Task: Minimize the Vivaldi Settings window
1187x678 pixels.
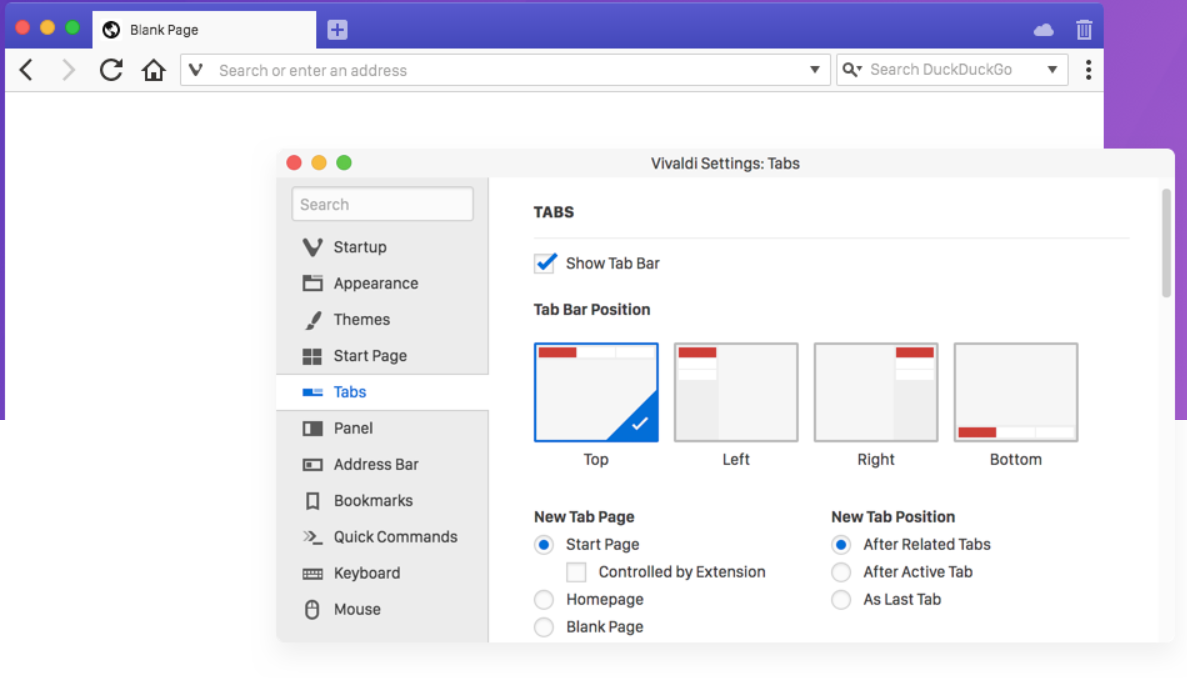Action: pyautogui.click(x=319, y=163)
